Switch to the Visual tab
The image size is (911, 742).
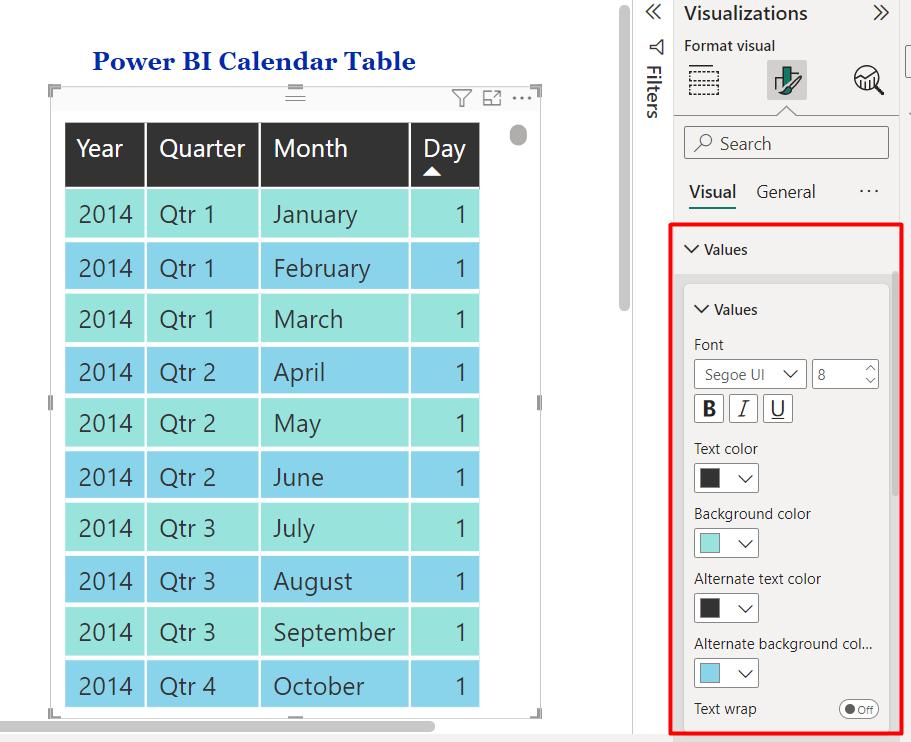[x=712, y=192]
